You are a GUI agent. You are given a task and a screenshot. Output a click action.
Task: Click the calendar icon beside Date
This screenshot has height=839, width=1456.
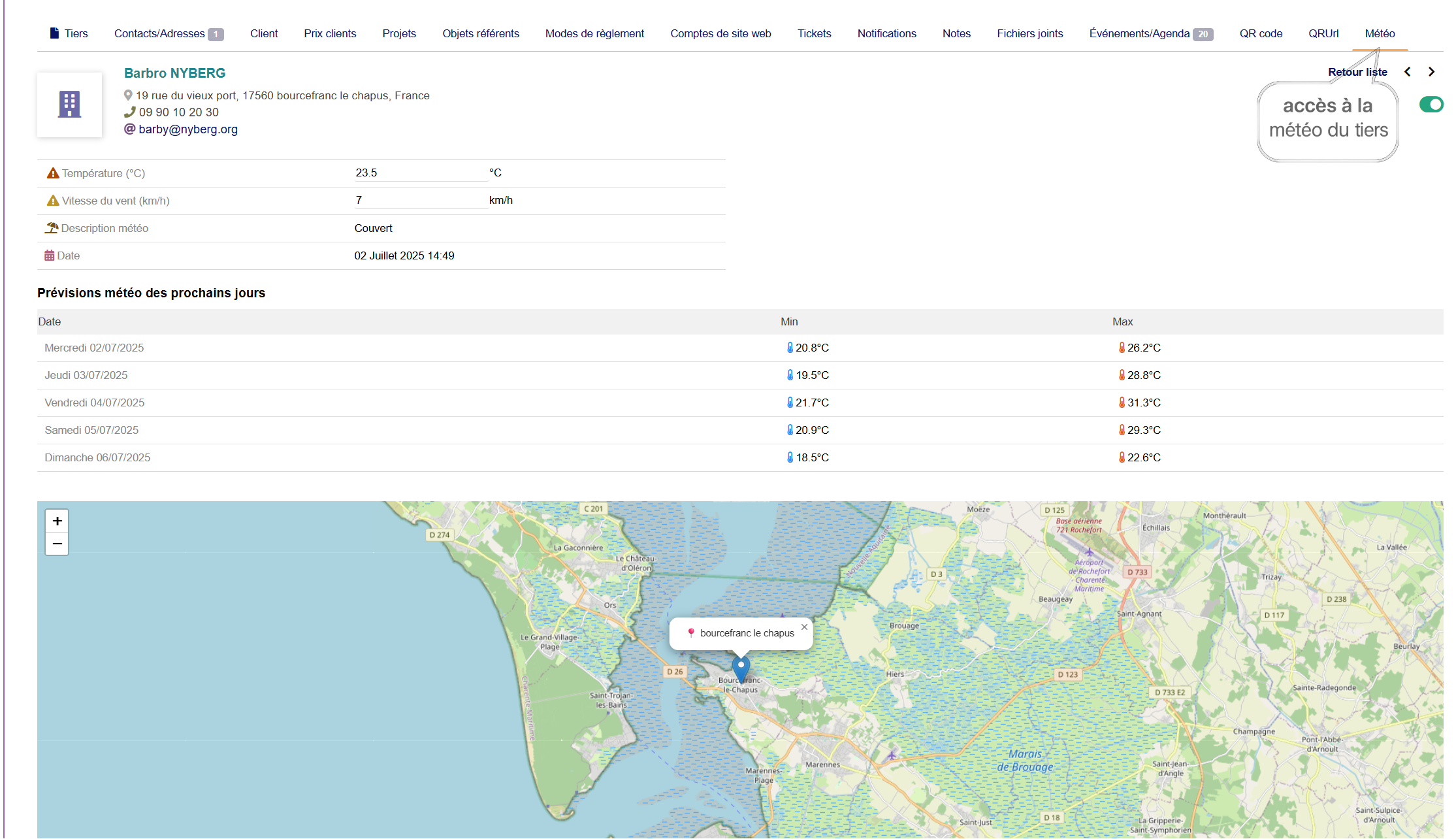pyautogui.click(x=49, y=255)
